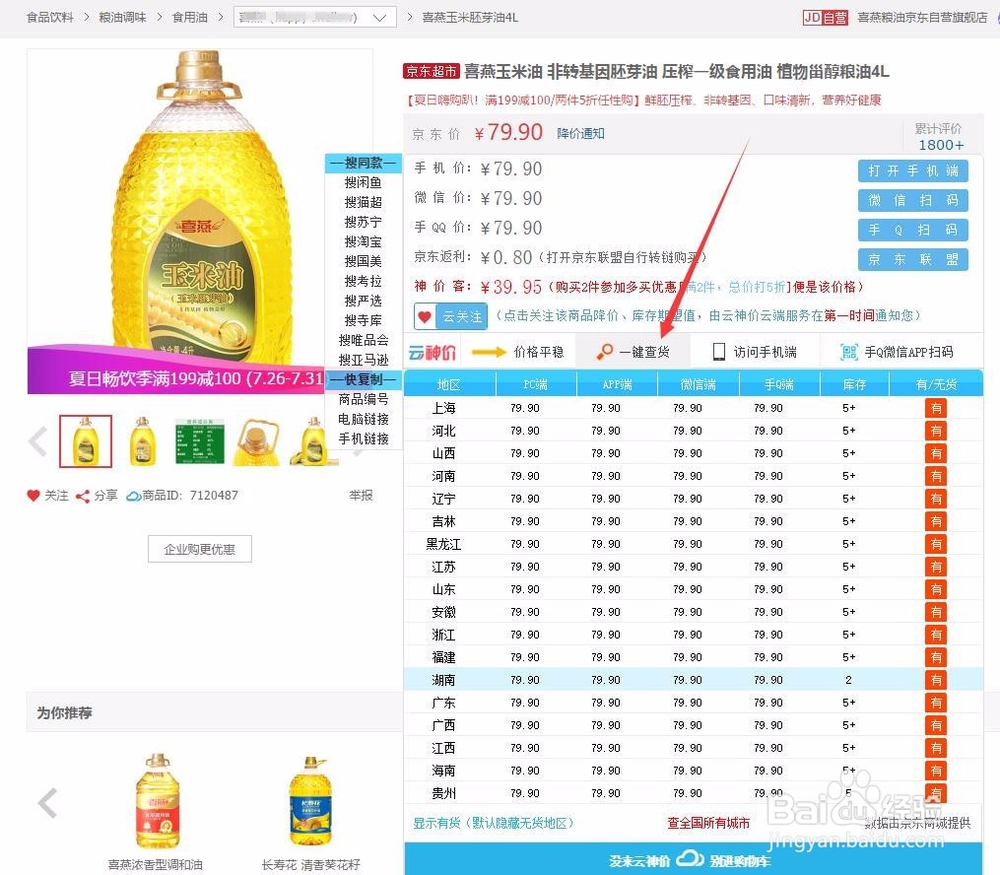Click 显示有货 toggle link
1000x875 pixels.
coord(493,823)
